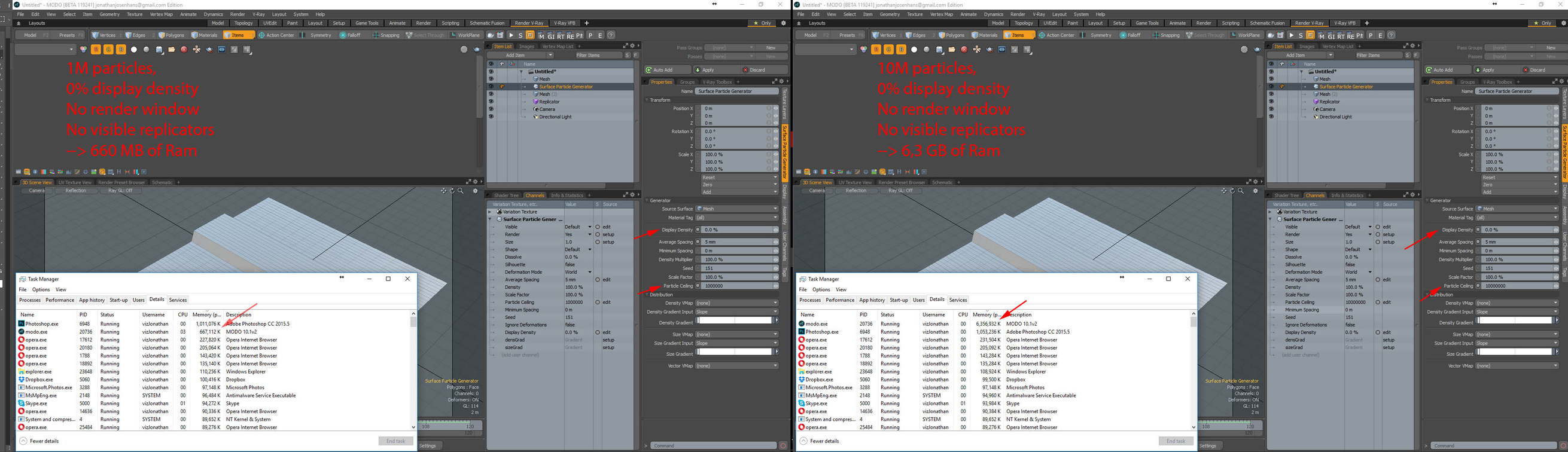This screenshot has width=1568, height=452.
Task: Open Source Surface dropdown, left Properties
Action: tap(737, 209)
